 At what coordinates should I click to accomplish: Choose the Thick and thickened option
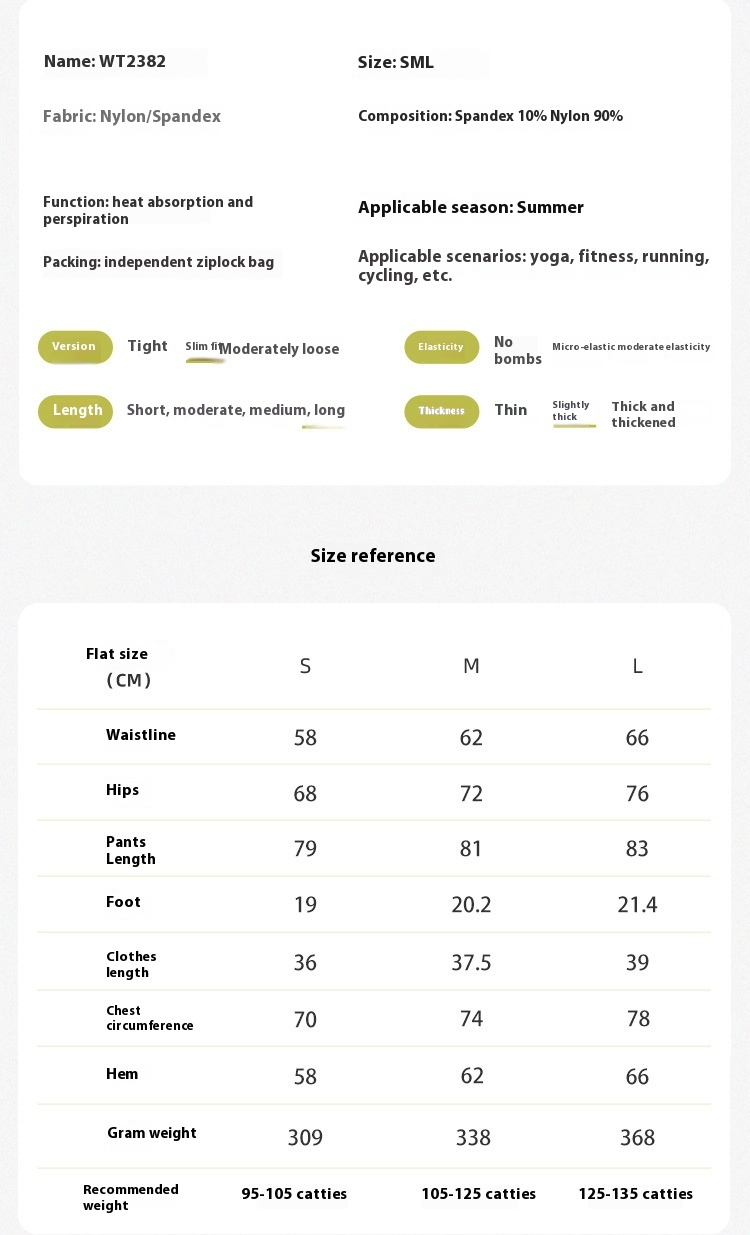tap(643, 414)
